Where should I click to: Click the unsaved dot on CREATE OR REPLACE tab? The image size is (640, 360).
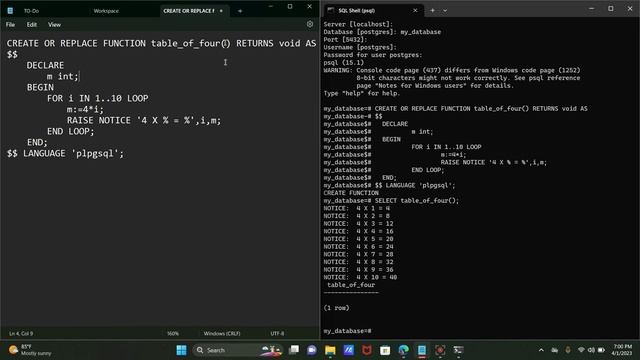221,11
